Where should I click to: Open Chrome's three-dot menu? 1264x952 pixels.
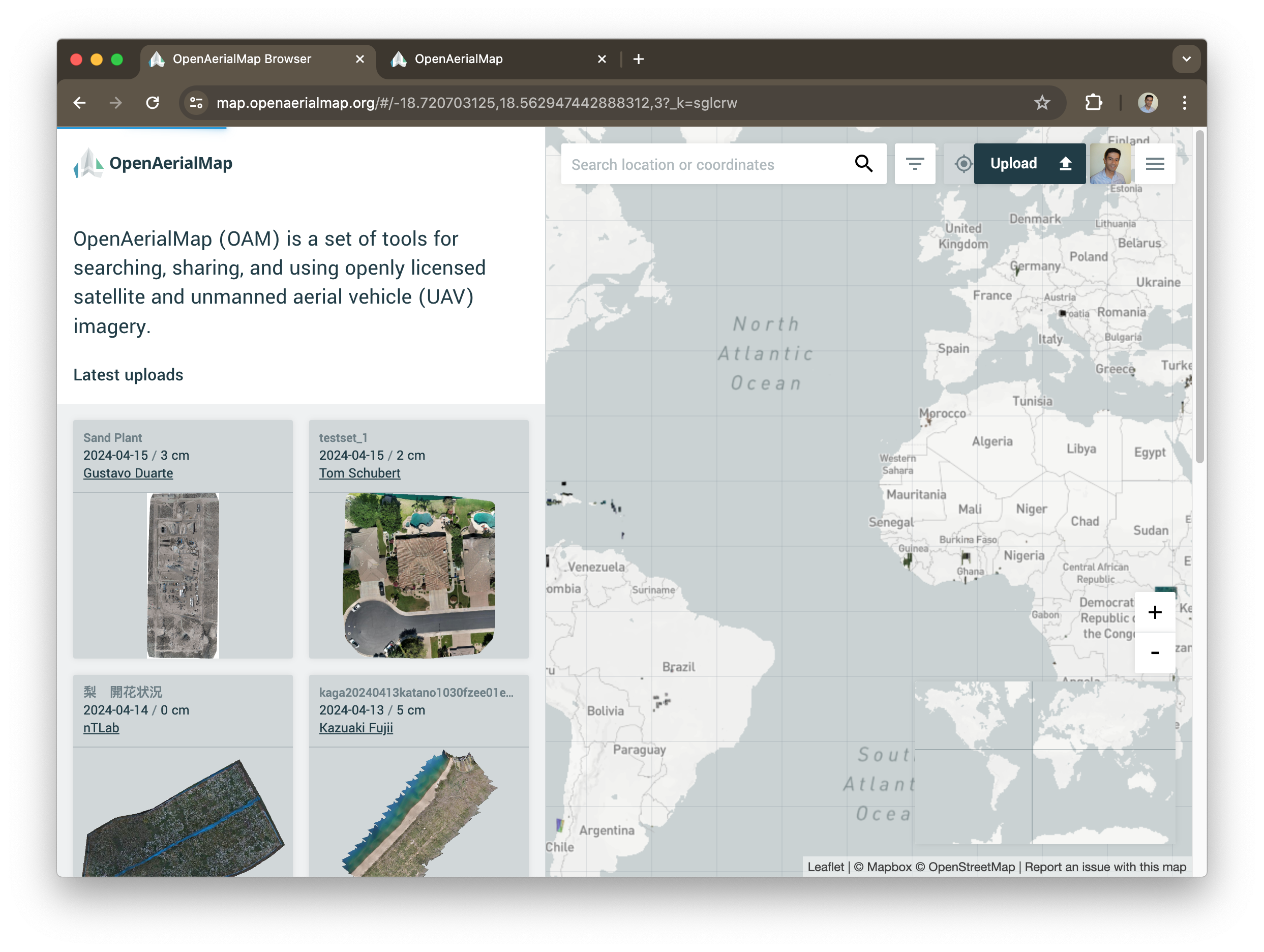[x=1185, y=103]
